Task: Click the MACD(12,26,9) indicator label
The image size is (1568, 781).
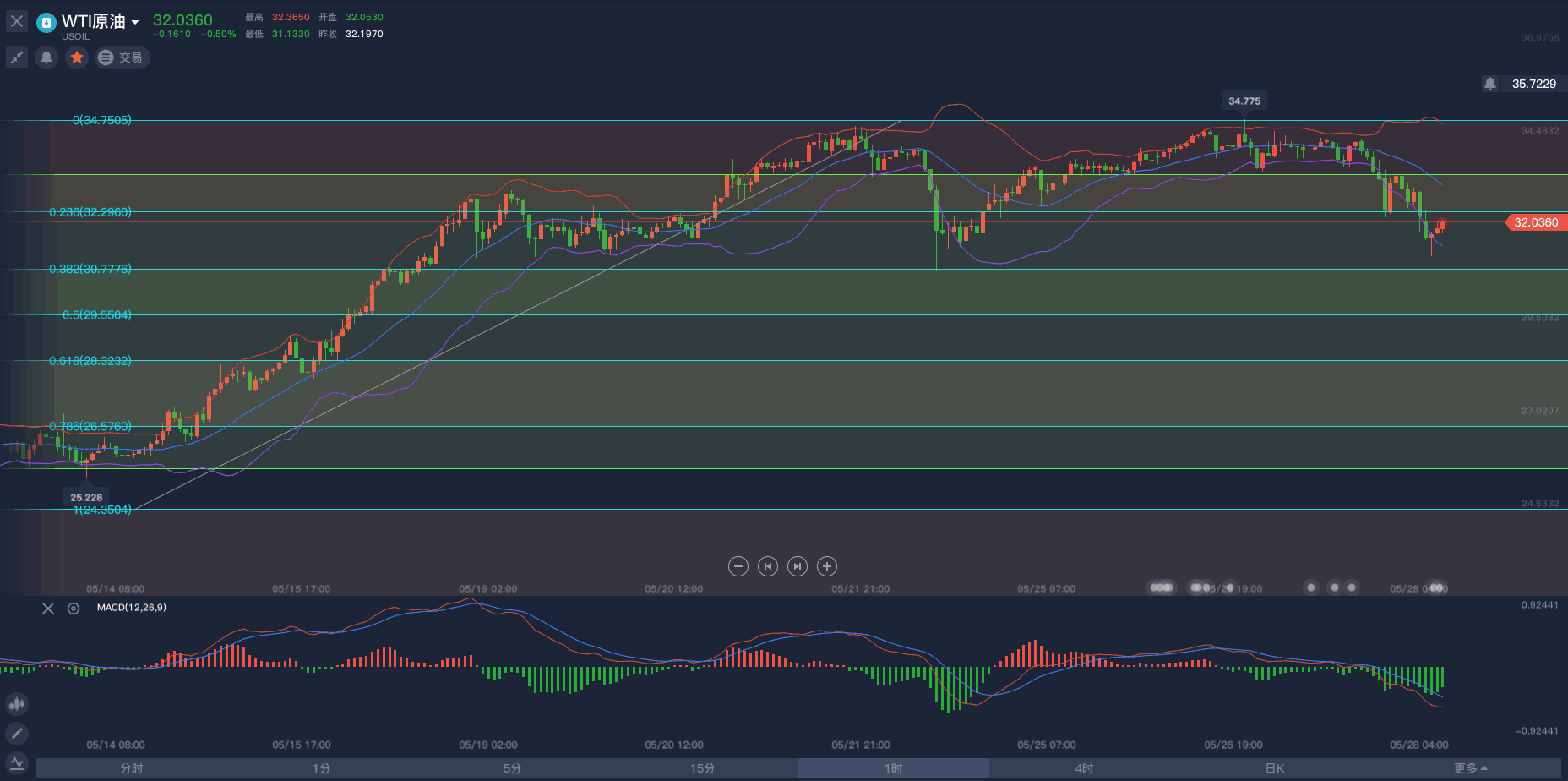Action: tap(132, 608)
